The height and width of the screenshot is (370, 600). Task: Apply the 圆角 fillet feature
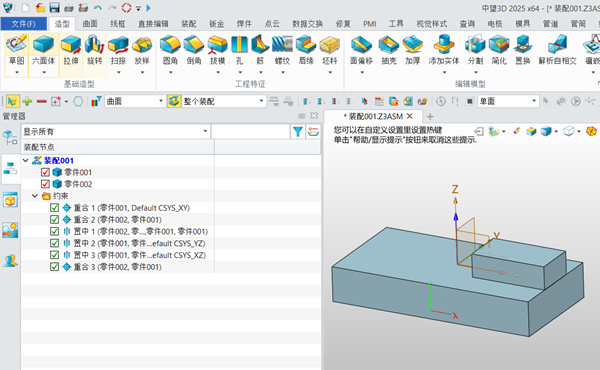click(170, 50)
